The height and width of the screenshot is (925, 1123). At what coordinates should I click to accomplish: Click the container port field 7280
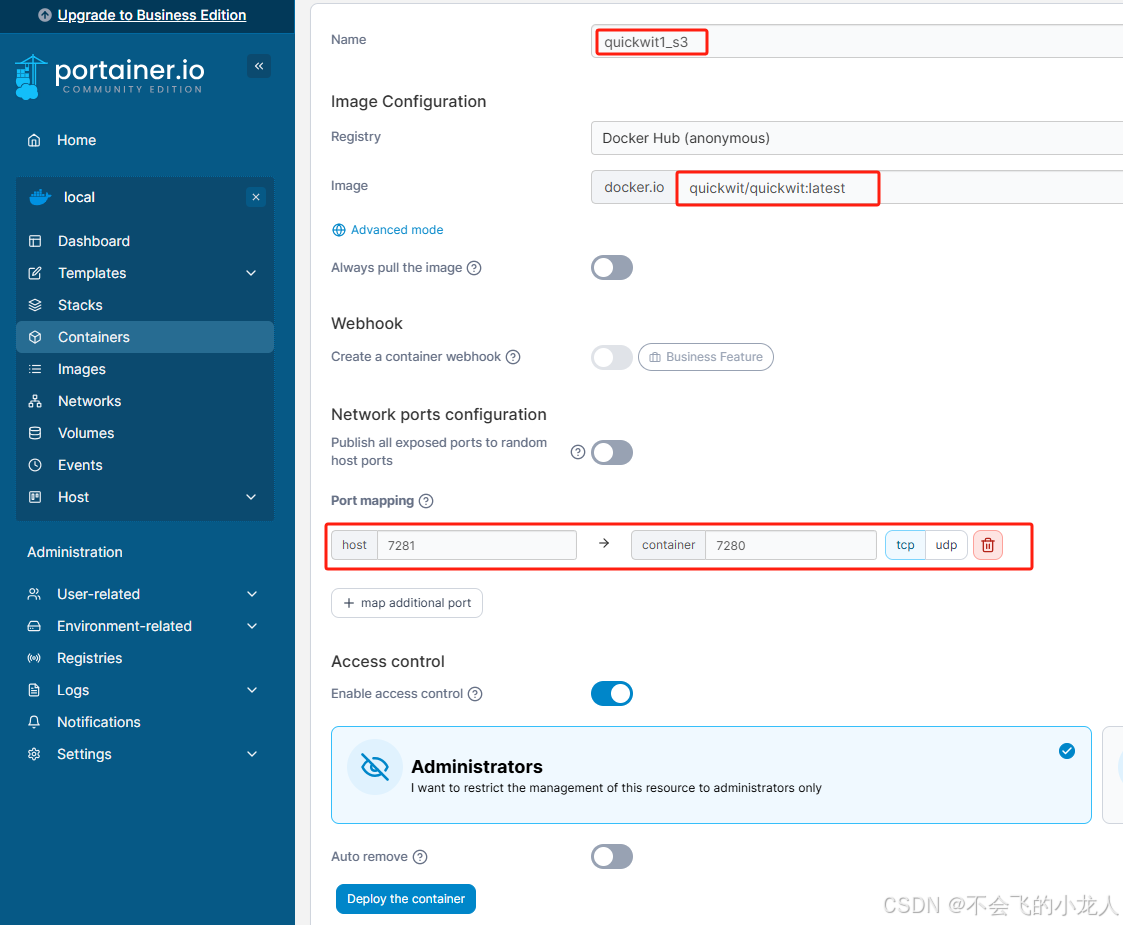coord(791,545)
